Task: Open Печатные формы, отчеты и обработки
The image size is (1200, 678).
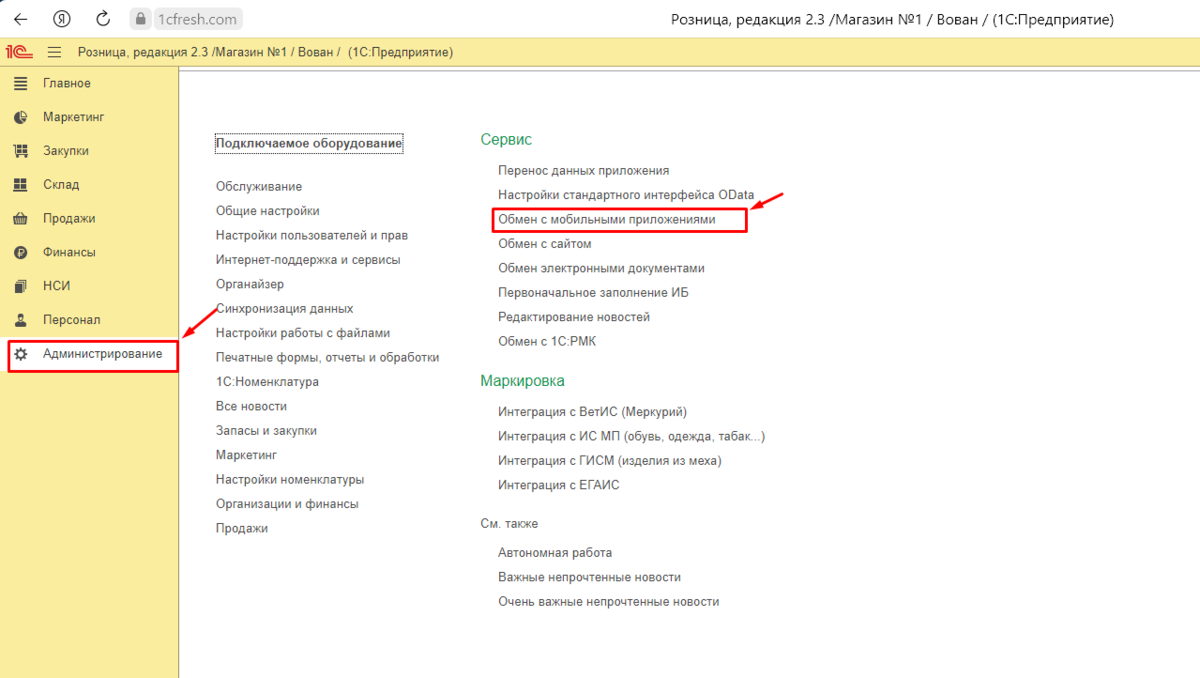Action: 328,357
